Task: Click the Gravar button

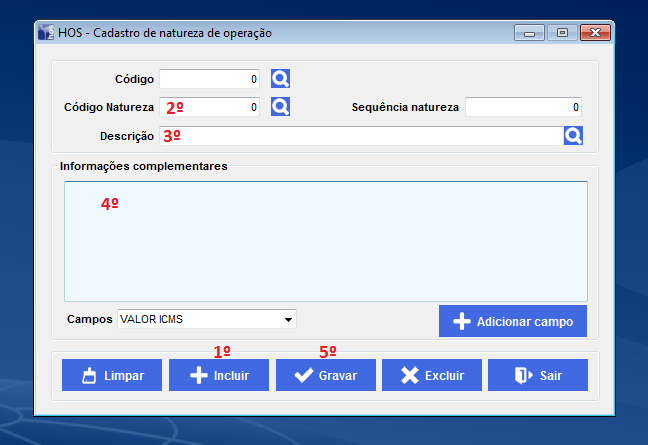Action: pos(326,375)
